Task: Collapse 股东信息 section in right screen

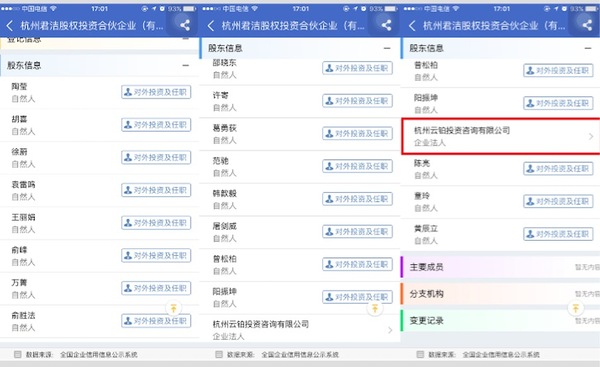Action: (588, 48)
